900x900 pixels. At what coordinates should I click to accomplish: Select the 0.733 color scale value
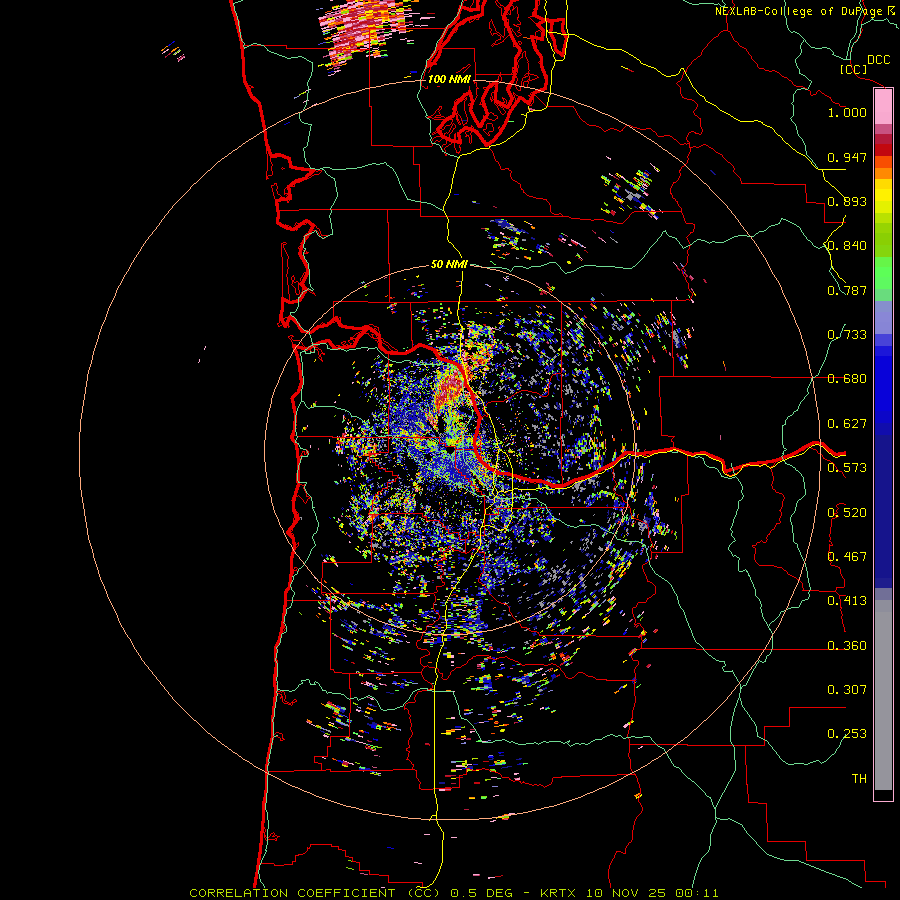tap(847, 335)
